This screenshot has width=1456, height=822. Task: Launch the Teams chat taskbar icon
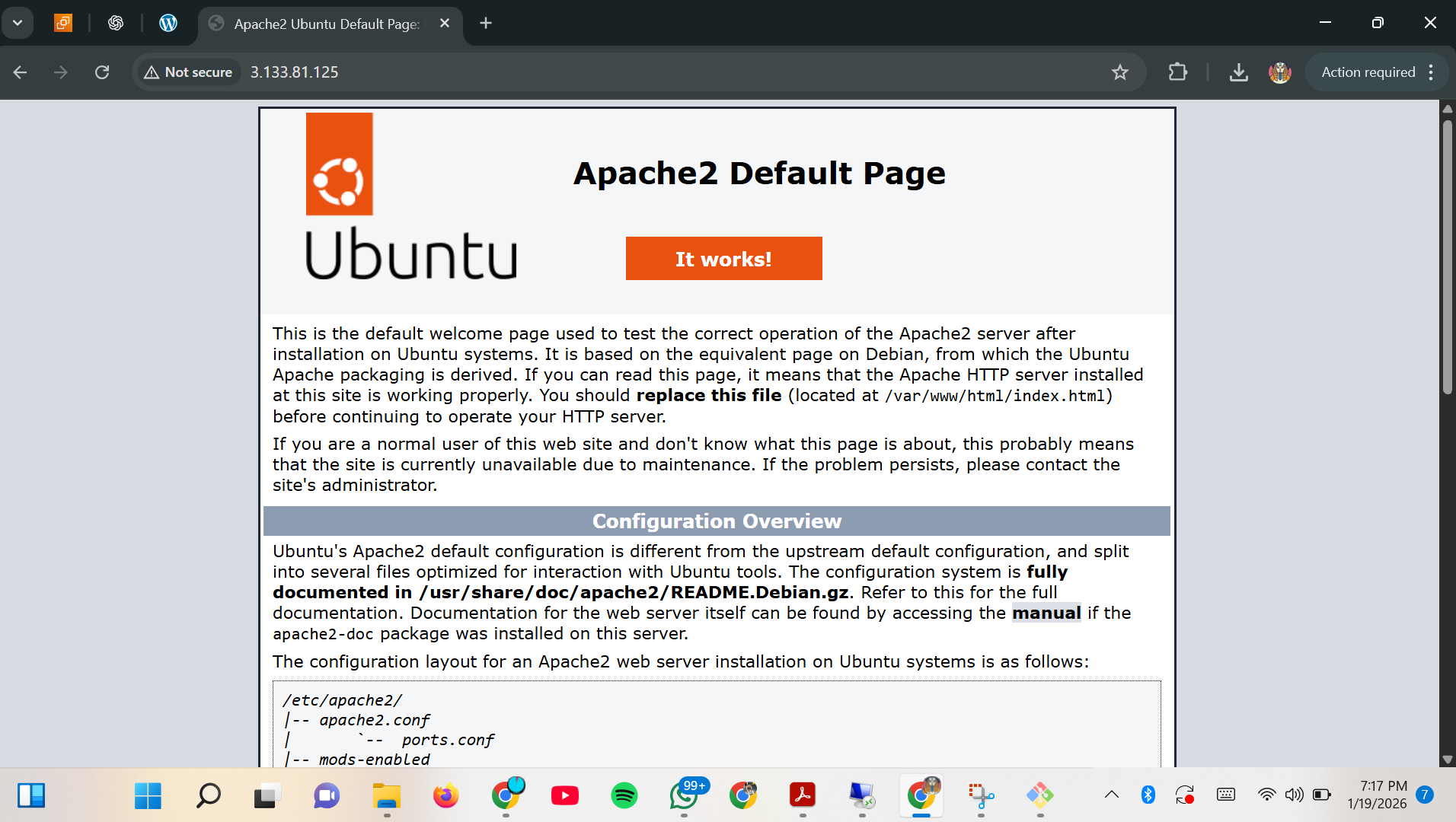coord(326,795)
